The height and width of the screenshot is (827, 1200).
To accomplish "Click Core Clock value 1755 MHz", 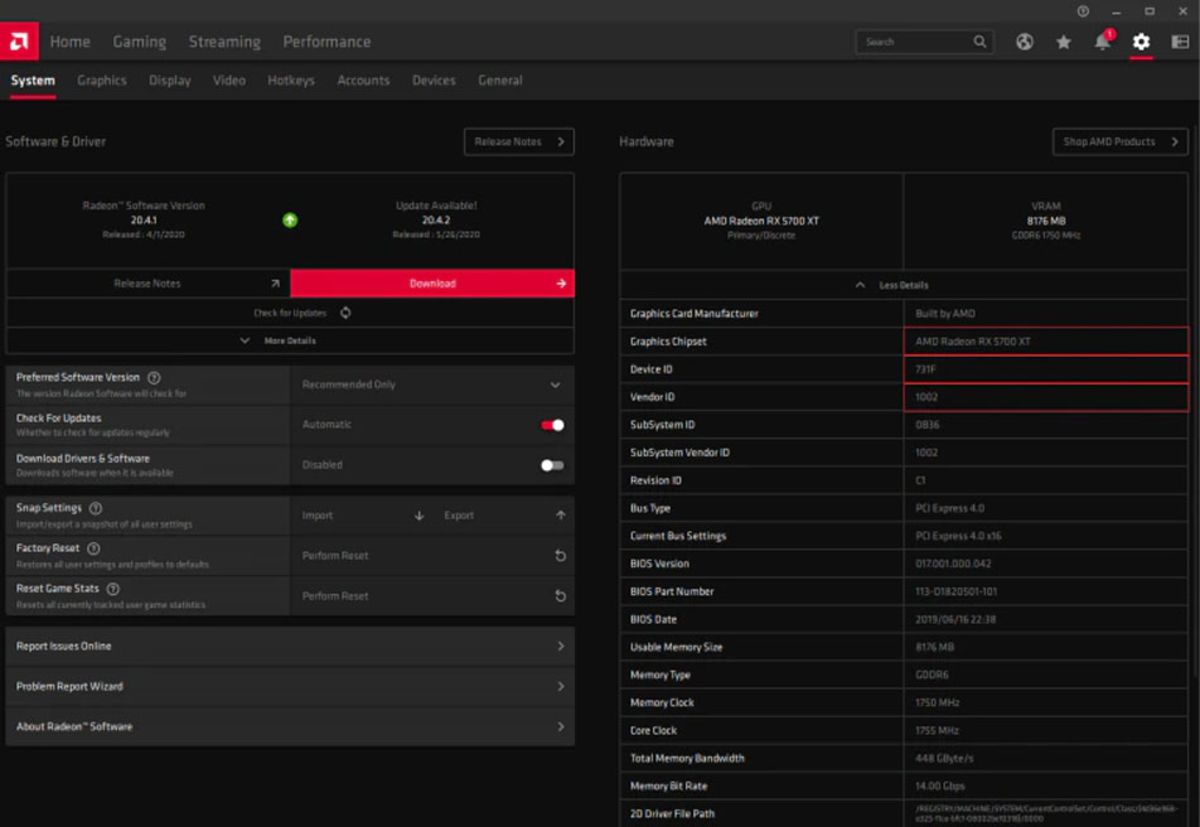I will [x=938, y=731].
